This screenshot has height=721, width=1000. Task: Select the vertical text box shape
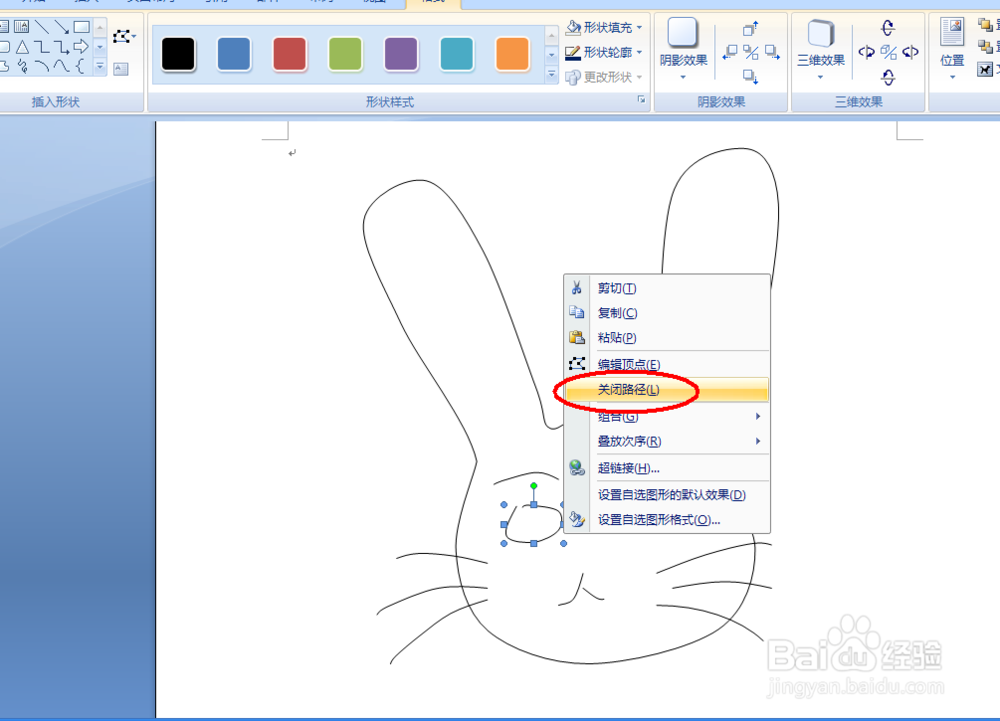(22, 27)
